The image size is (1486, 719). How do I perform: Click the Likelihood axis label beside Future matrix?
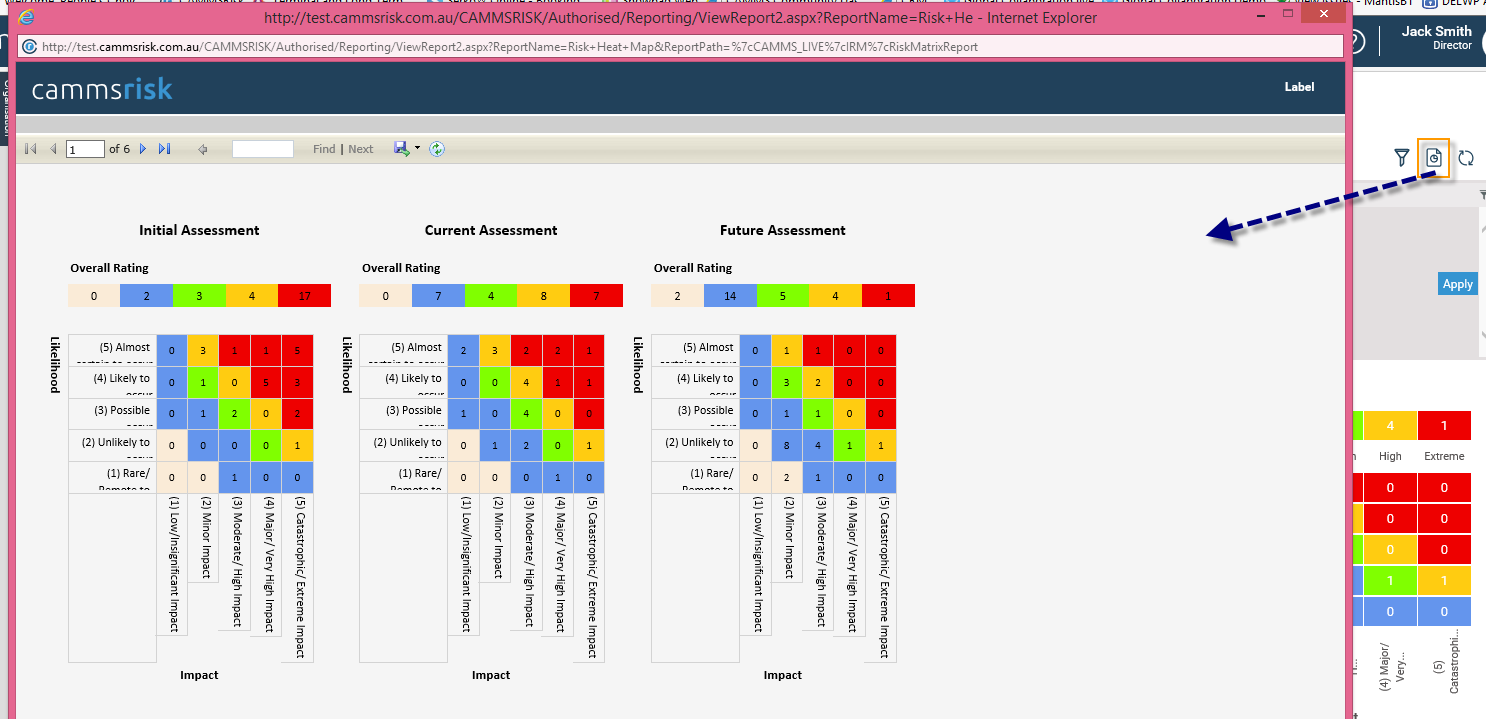638,364
